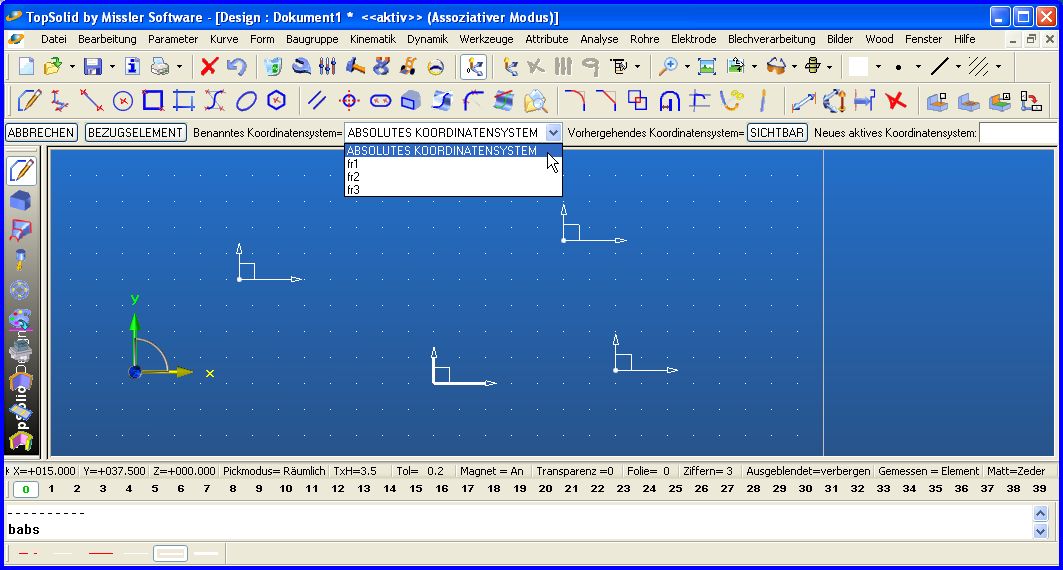Screen dimensions: 1063x570
Task: Click the printer icon
Action: click(x=160, y=66)
